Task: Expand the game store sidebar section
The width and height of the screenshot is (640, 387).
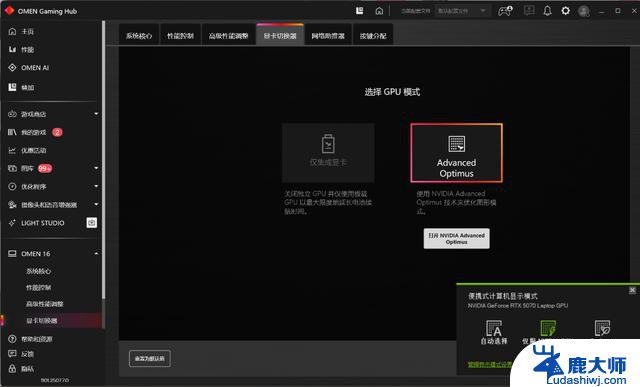Action: 96,113
